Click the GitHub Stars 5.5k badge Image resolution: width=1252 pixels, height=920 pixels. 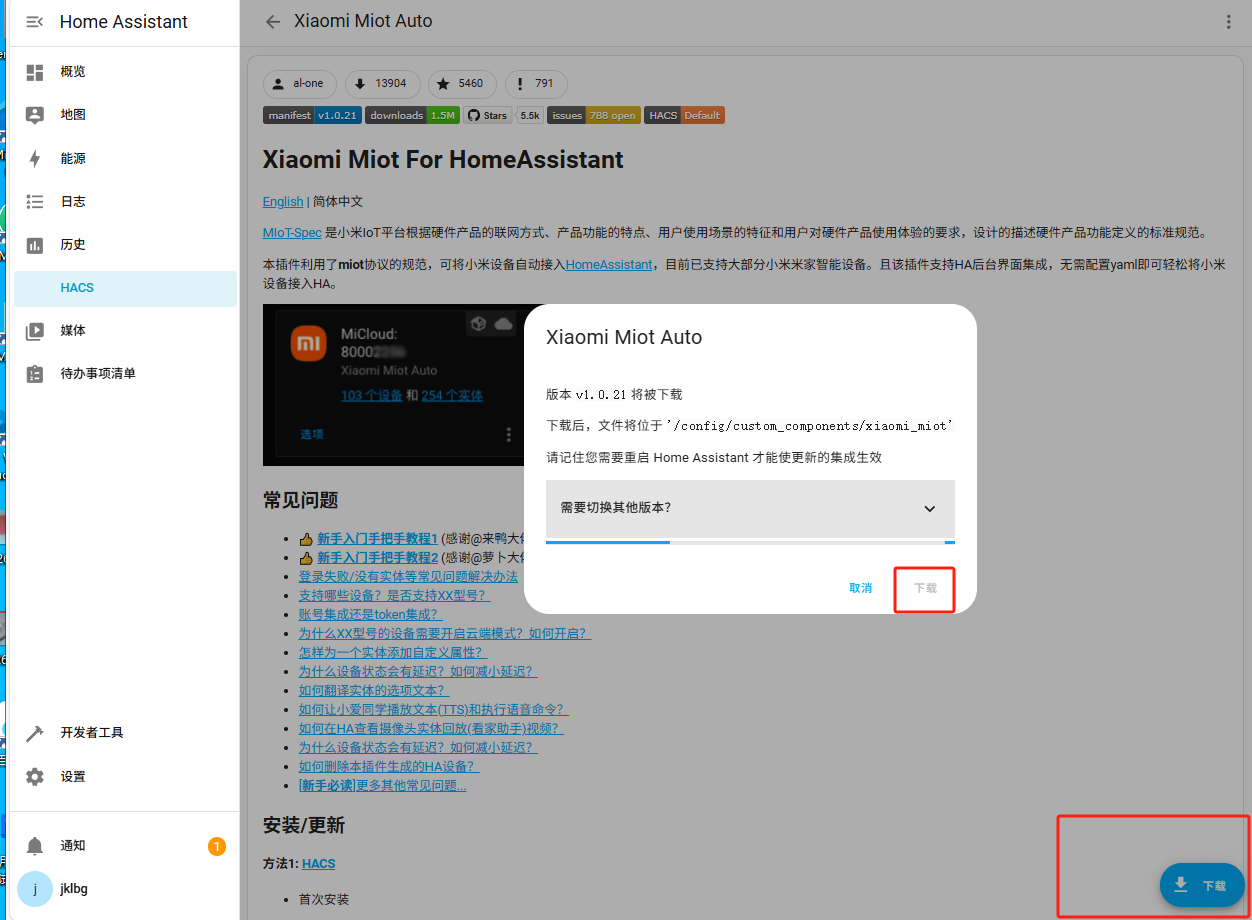[503, 115]
